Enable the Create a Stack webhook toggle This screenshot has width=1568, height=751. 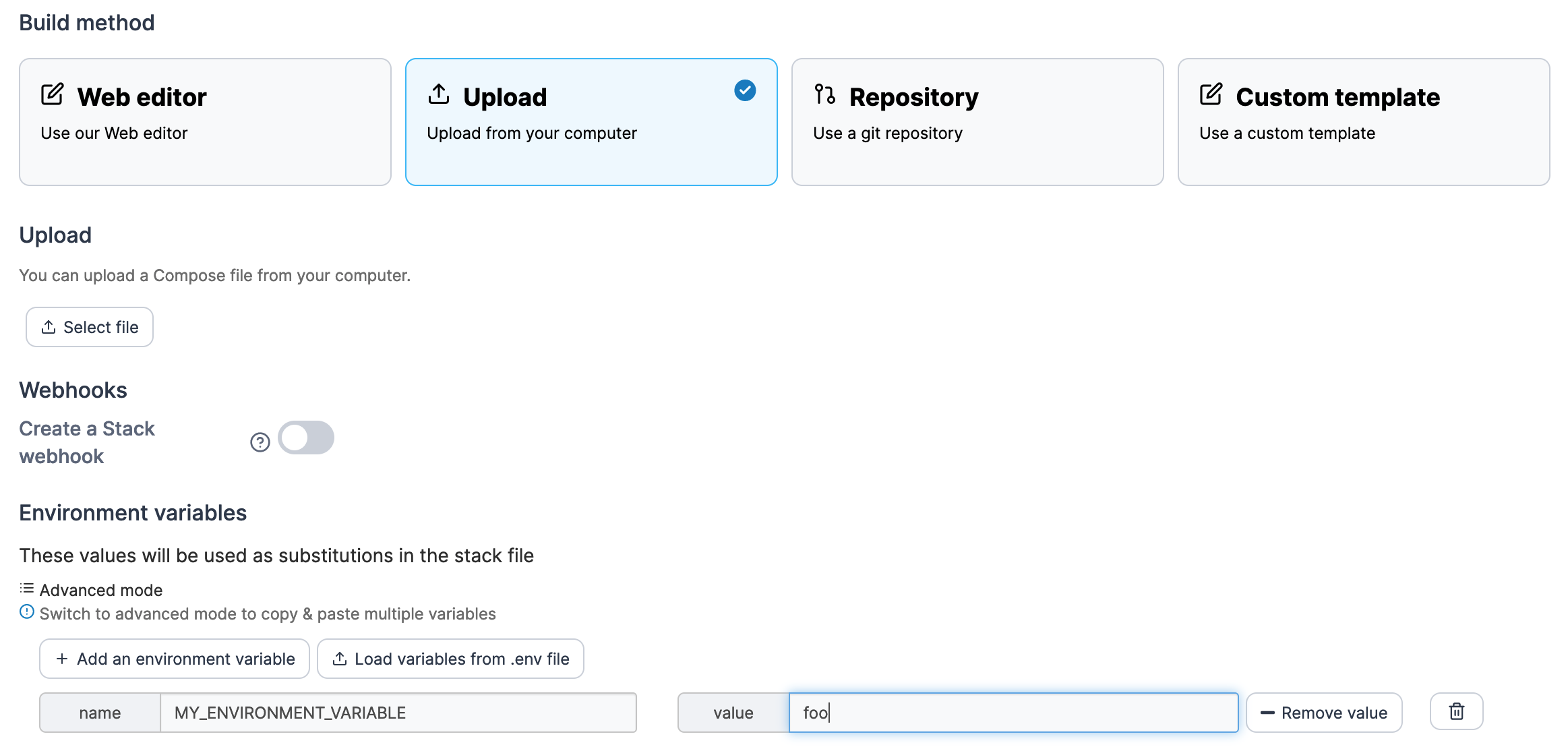click(x=306, y=438)
